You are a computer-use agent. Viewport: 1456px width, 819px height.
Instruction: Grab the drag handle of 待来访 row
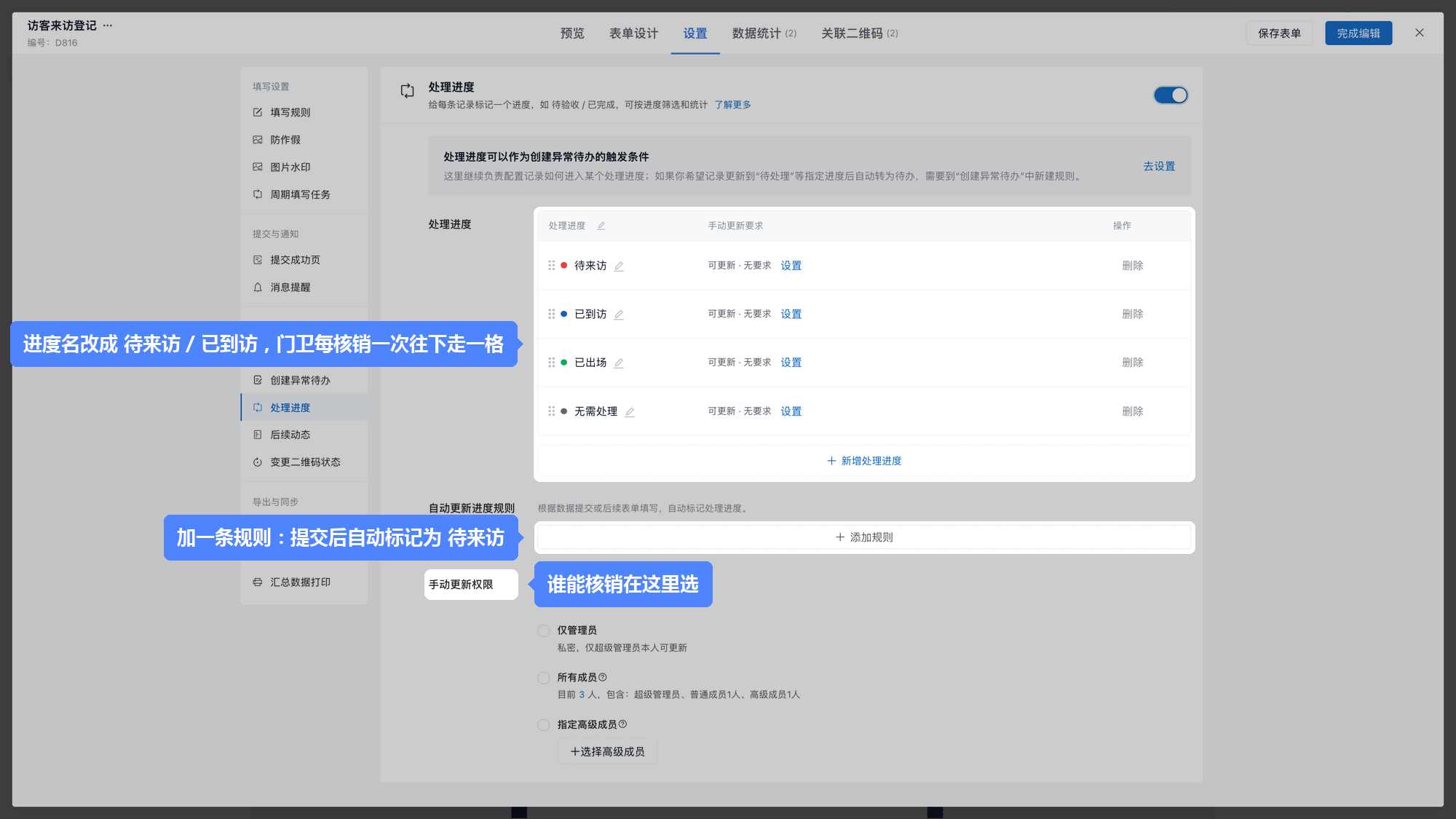pos(551,266)
